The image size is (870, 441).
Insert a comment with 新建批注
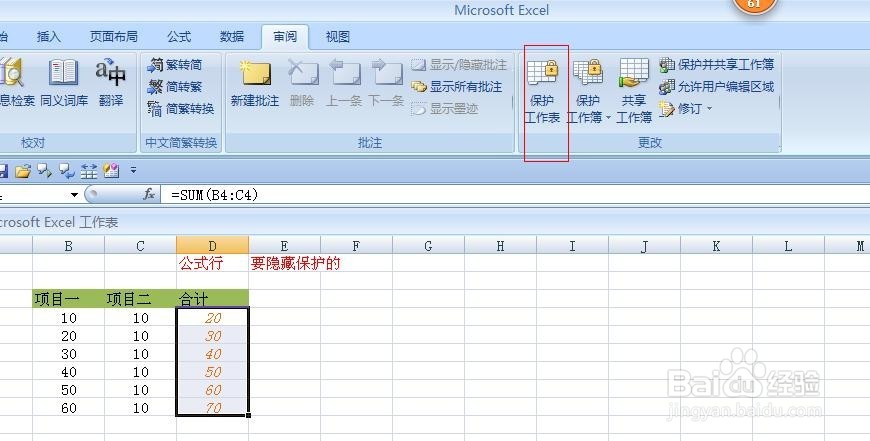coord(255,83)
